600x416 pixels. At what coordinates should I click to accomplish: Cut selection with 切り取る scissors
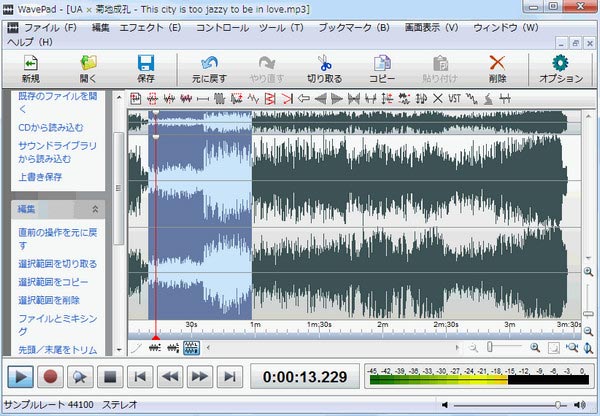tap(324, 69)
